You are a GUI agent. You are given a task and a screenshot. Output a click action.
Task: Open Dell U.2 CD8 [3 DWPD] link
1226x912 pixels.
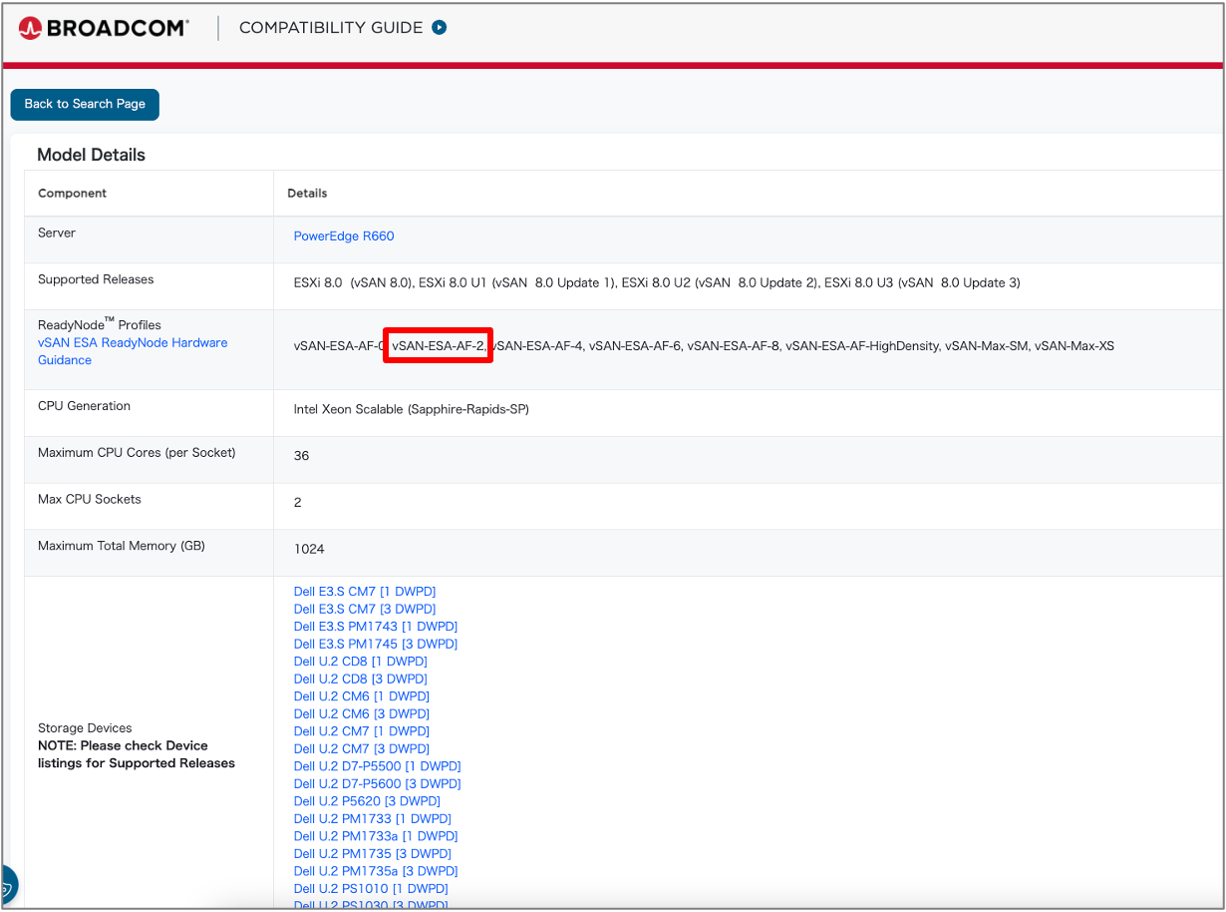click(x=361, y=679)
